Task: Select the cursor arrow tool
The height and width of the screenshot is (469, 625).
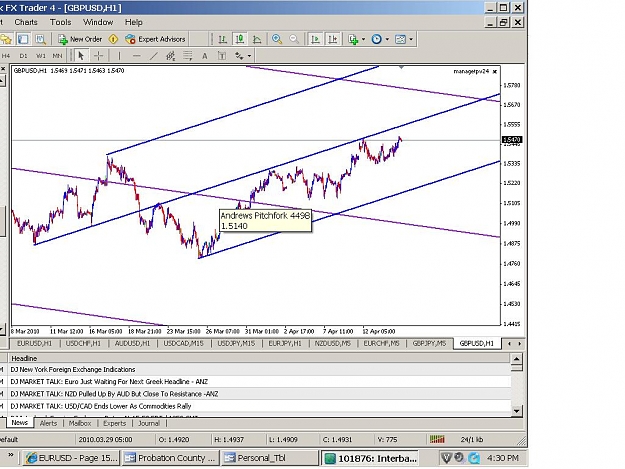Action: pos(81,55)
